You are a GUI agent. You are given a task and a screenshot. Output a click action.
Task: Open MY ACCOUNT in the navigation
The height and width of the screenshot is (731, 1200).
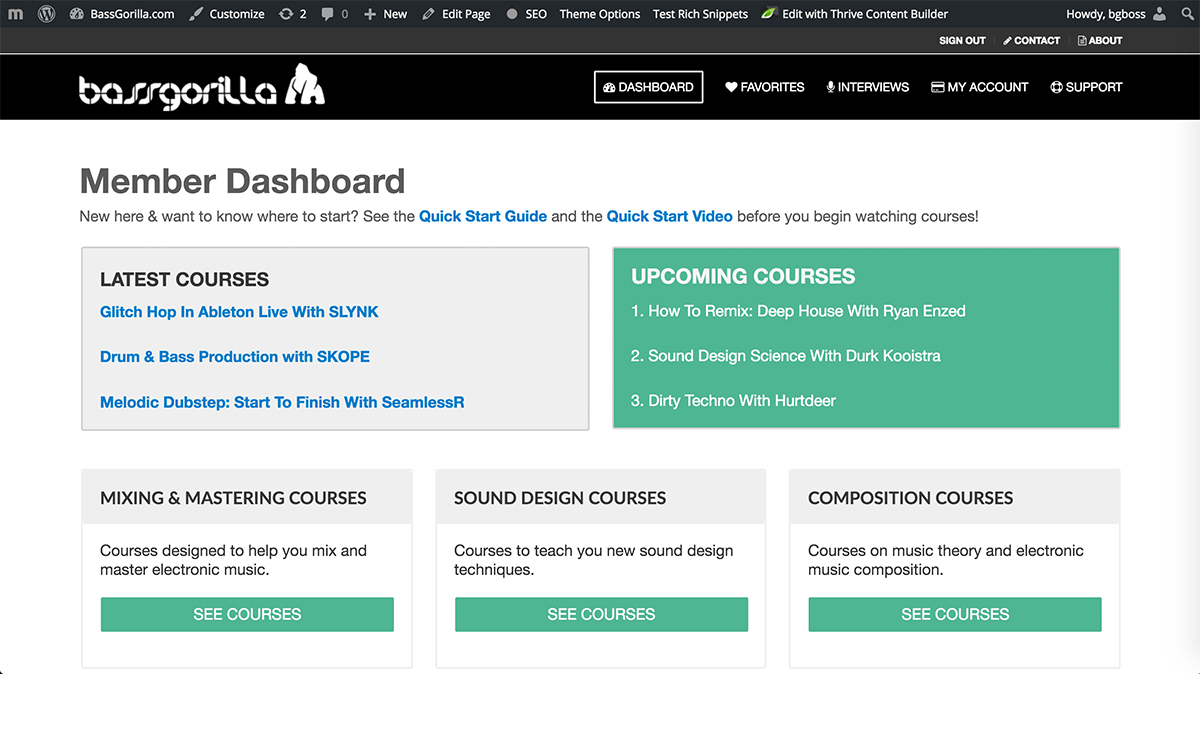pos(979,87)
